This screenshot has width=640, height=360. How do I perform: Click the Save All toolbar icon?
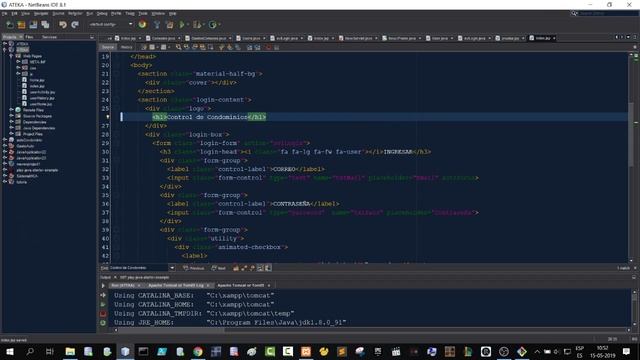[45, 25]
